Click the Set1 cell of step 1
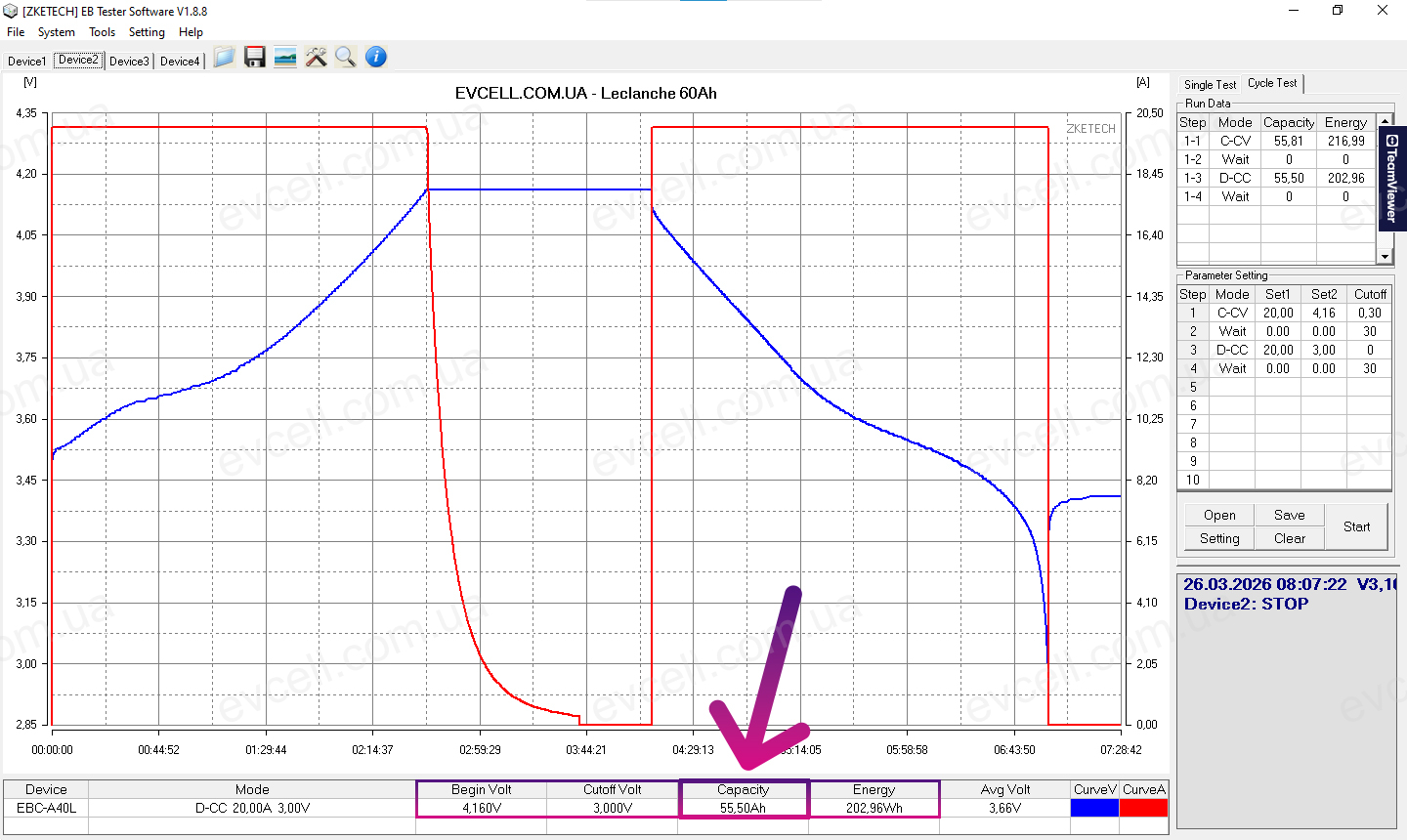 [x=1278, y=314]
